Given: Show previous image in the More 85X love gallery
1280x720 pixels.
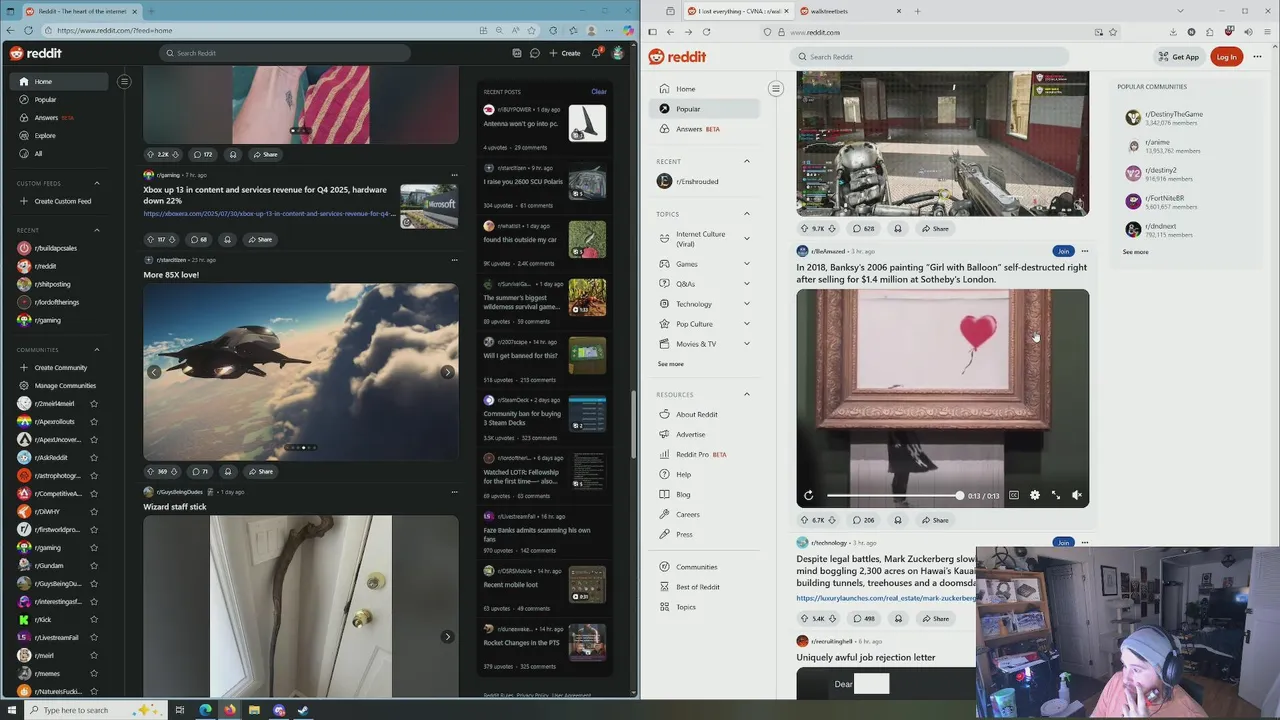Looking at the screenshot, I should [154, 372].
